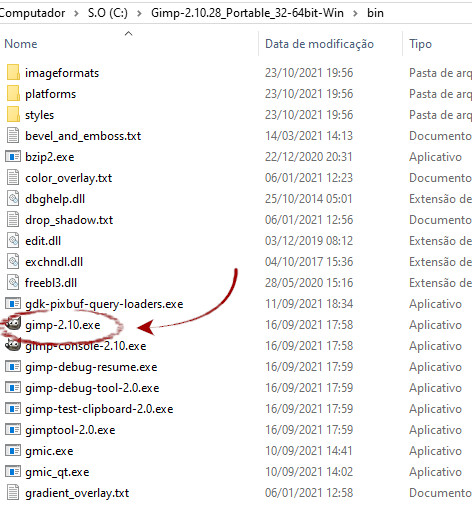
Task: Select the imageformats folder icon
Action: pos(13,73)
